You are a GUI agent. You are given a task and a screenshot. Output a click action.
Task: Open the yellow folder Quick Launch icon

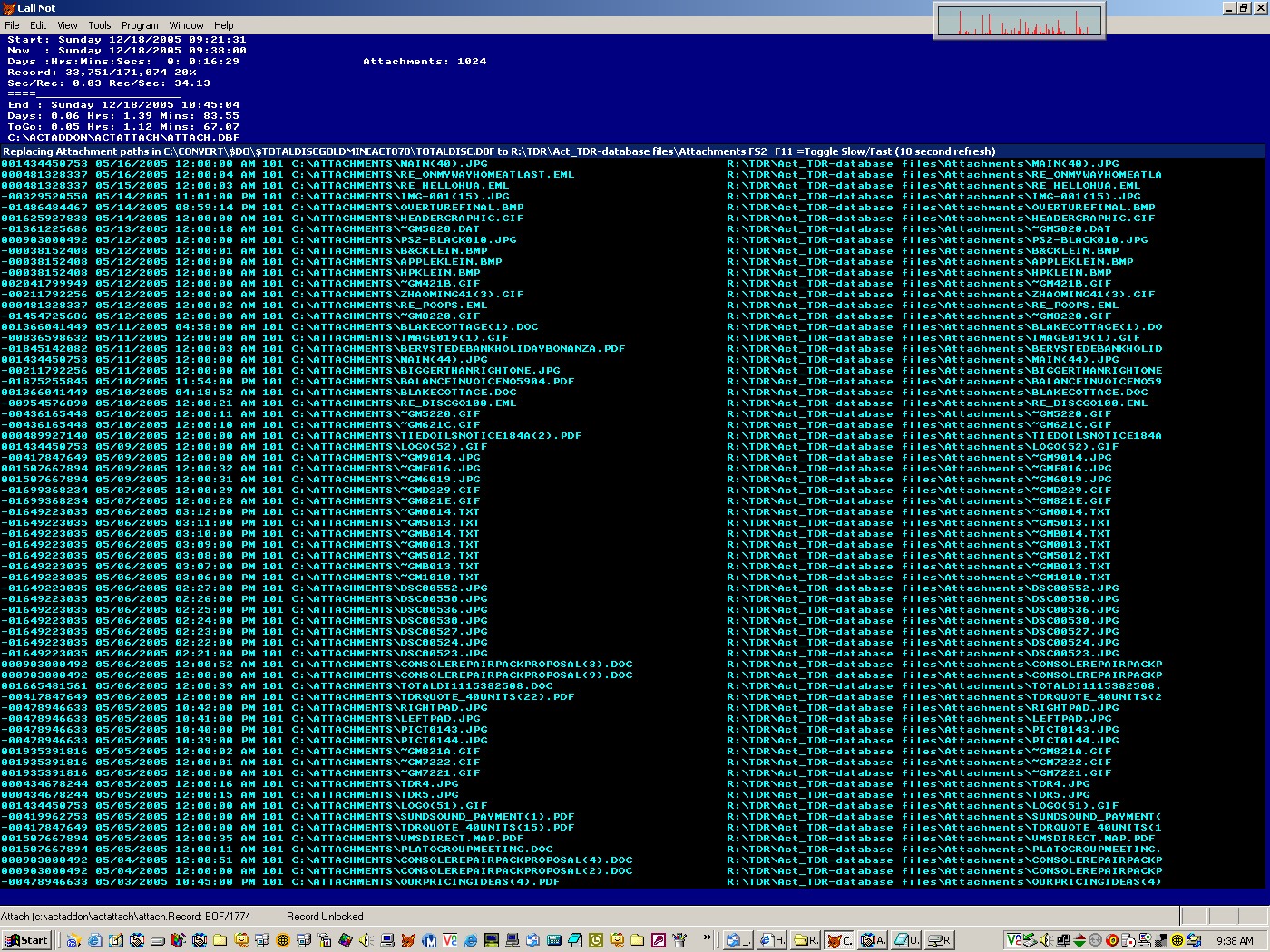tap(220, 940)
